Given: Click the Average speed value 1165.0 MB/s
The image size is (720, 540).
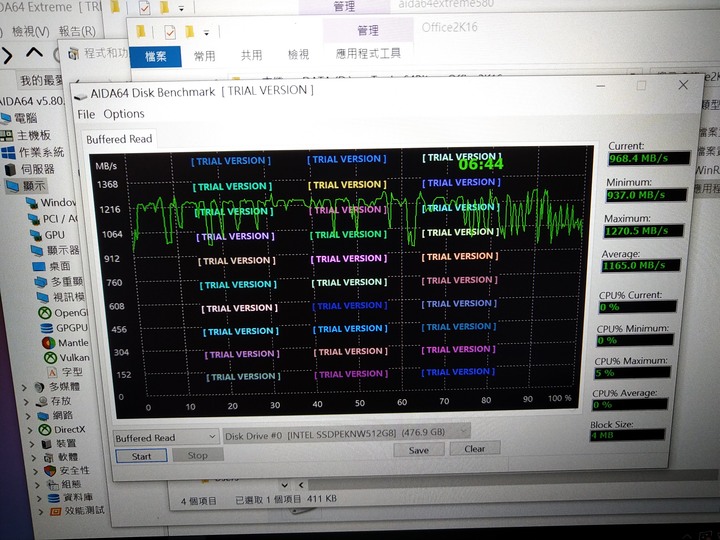Looking at the screenshot, I should [640, 265].
